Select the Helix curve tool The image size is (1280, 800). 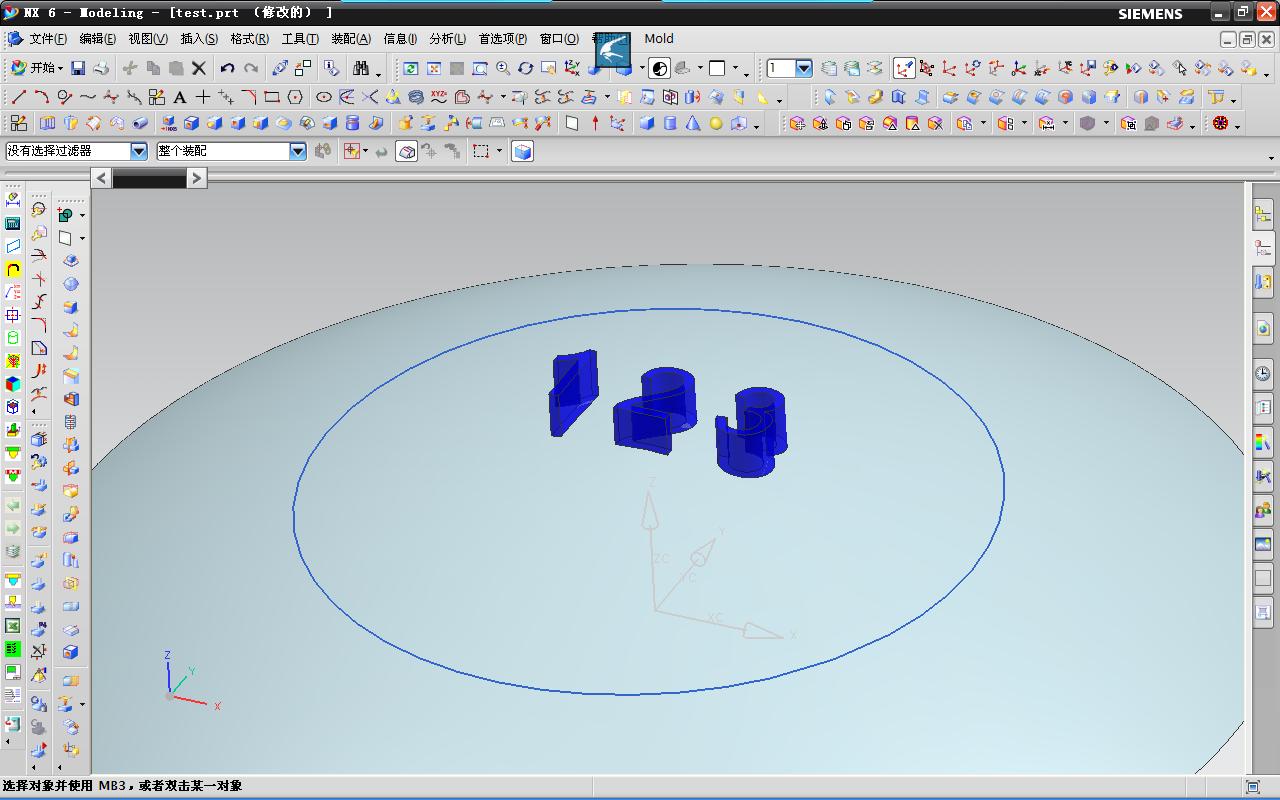(416, 97)
